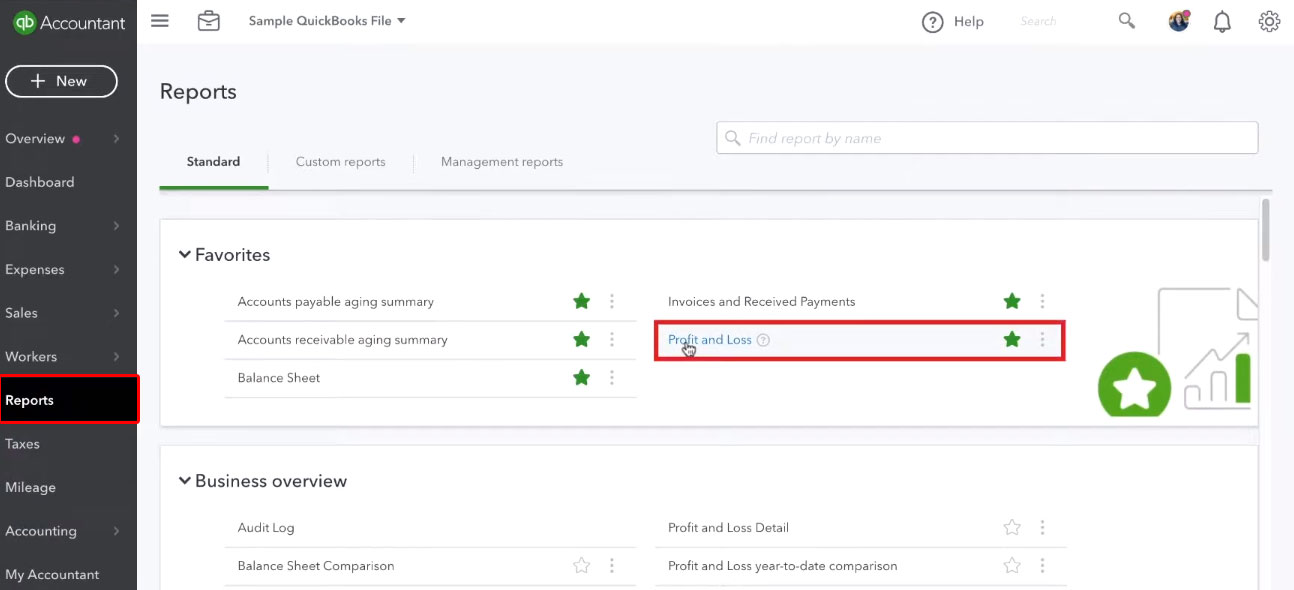This screenshot has height=590, width=1294.
Task: Collapse the Business overview section
Action: pyautogui.click(x=184, y=481)
